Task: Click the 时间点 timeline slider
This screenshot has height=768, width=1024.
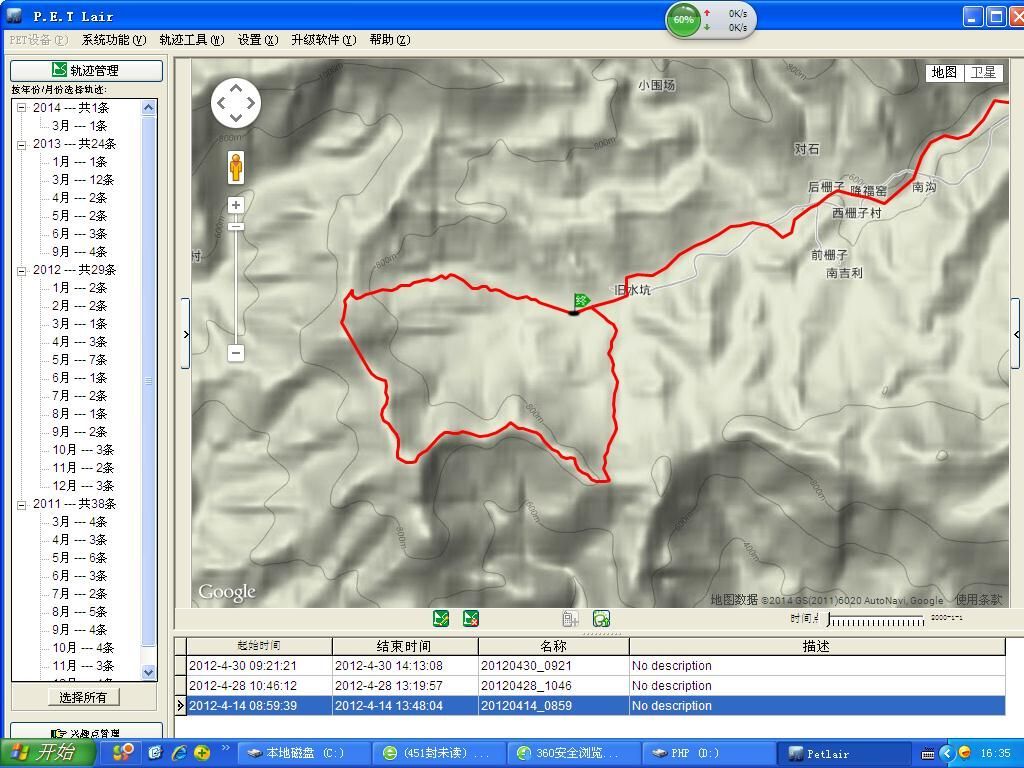Action: click(875, 621)
